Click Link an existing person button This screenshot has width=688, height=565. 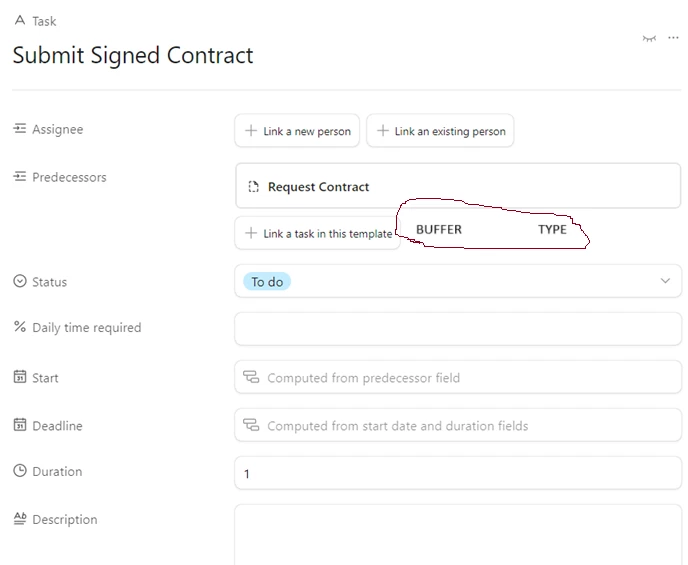coord(440,131)
